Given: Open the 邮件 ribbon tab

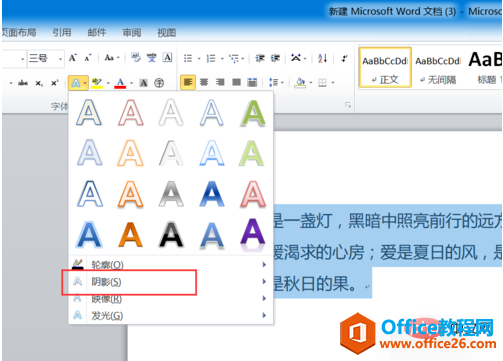Looking at the screenshot, I should pyautogui.click(x=97, y=33).
